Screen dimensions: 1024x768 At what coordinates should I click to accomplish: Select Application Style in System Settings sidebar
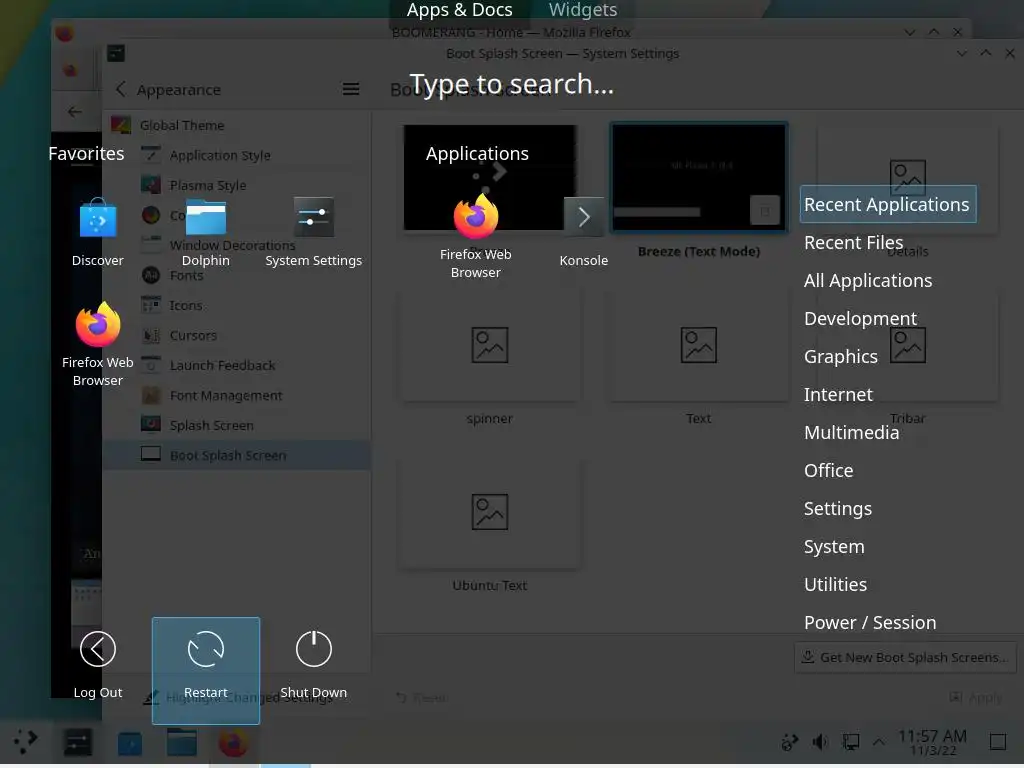coord(236,155)
